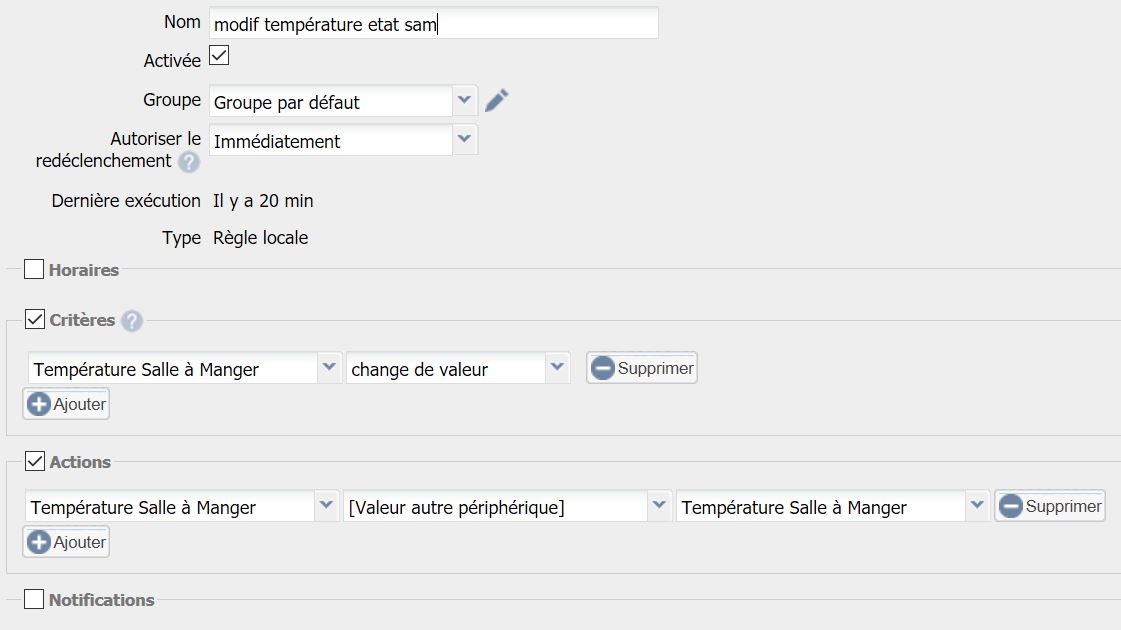This screenshot has height=630, width=1121.
Task: Click the Supprimer button in Actions section
Action: (x=1049, y=506)
